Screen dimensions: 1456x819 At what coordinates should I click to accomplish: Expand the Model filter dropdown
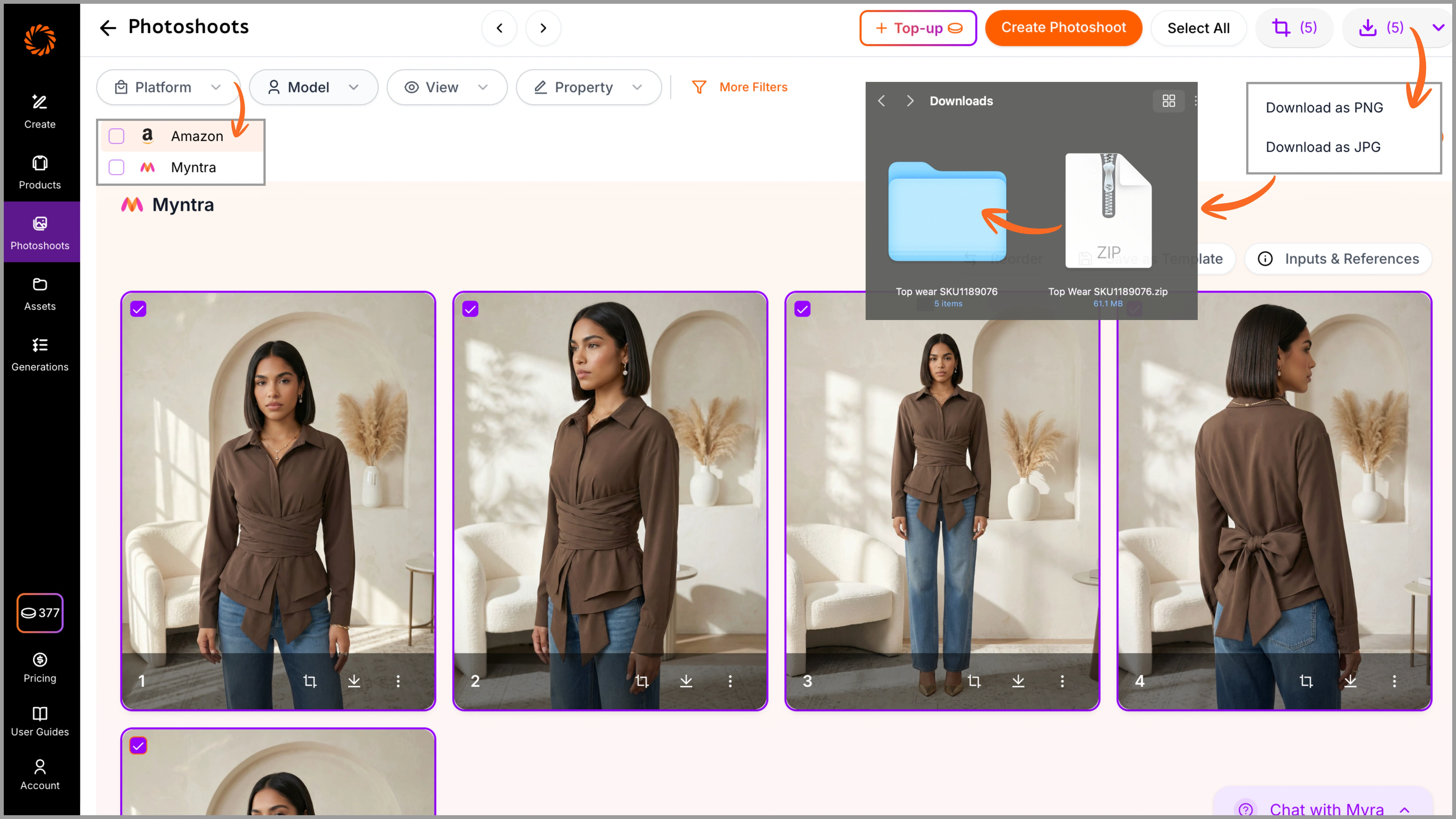(313, 87)
